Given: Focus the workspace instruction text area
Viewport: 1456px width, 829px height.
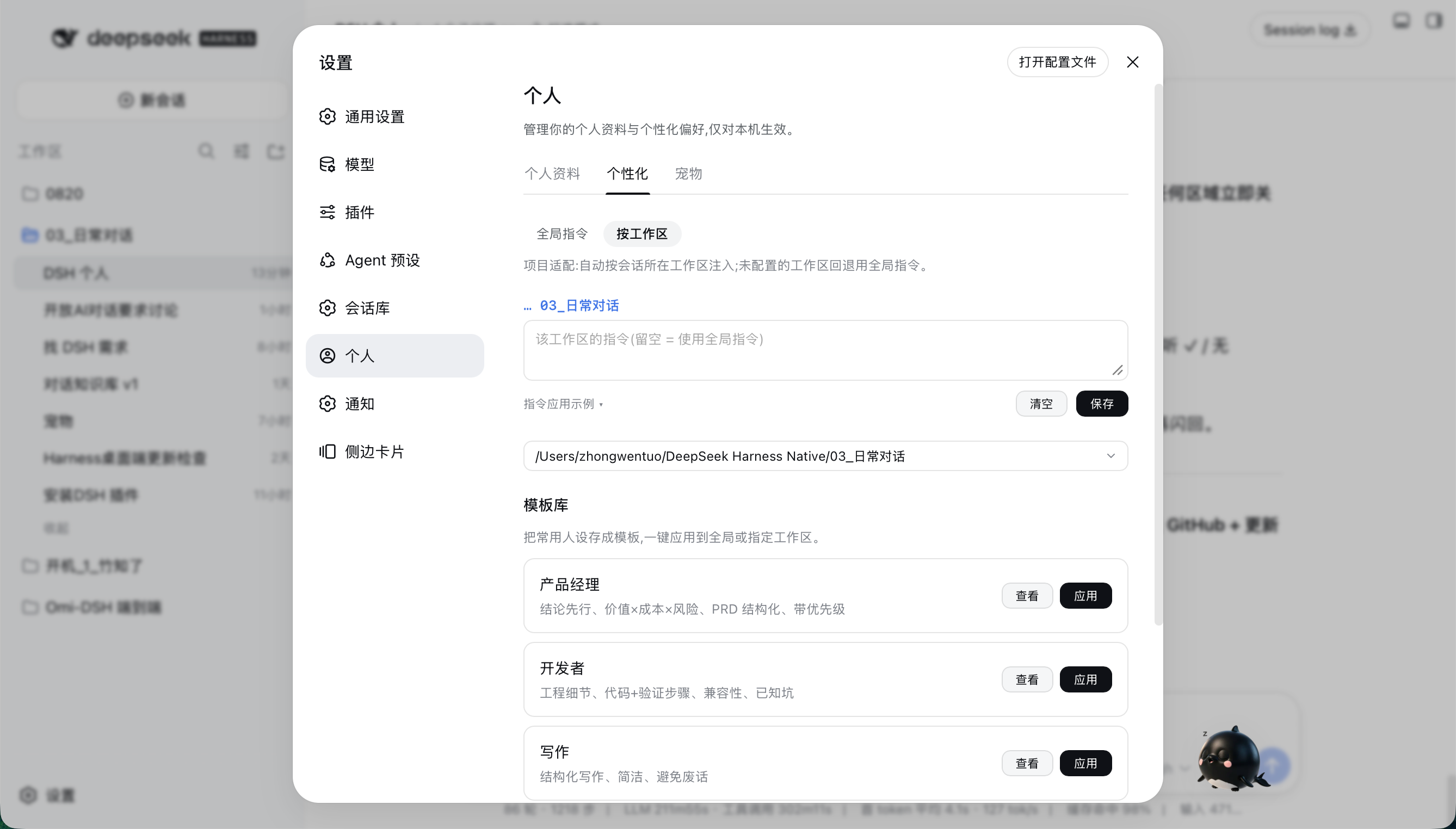Looking at the screenshot, I should pos(825,350).
